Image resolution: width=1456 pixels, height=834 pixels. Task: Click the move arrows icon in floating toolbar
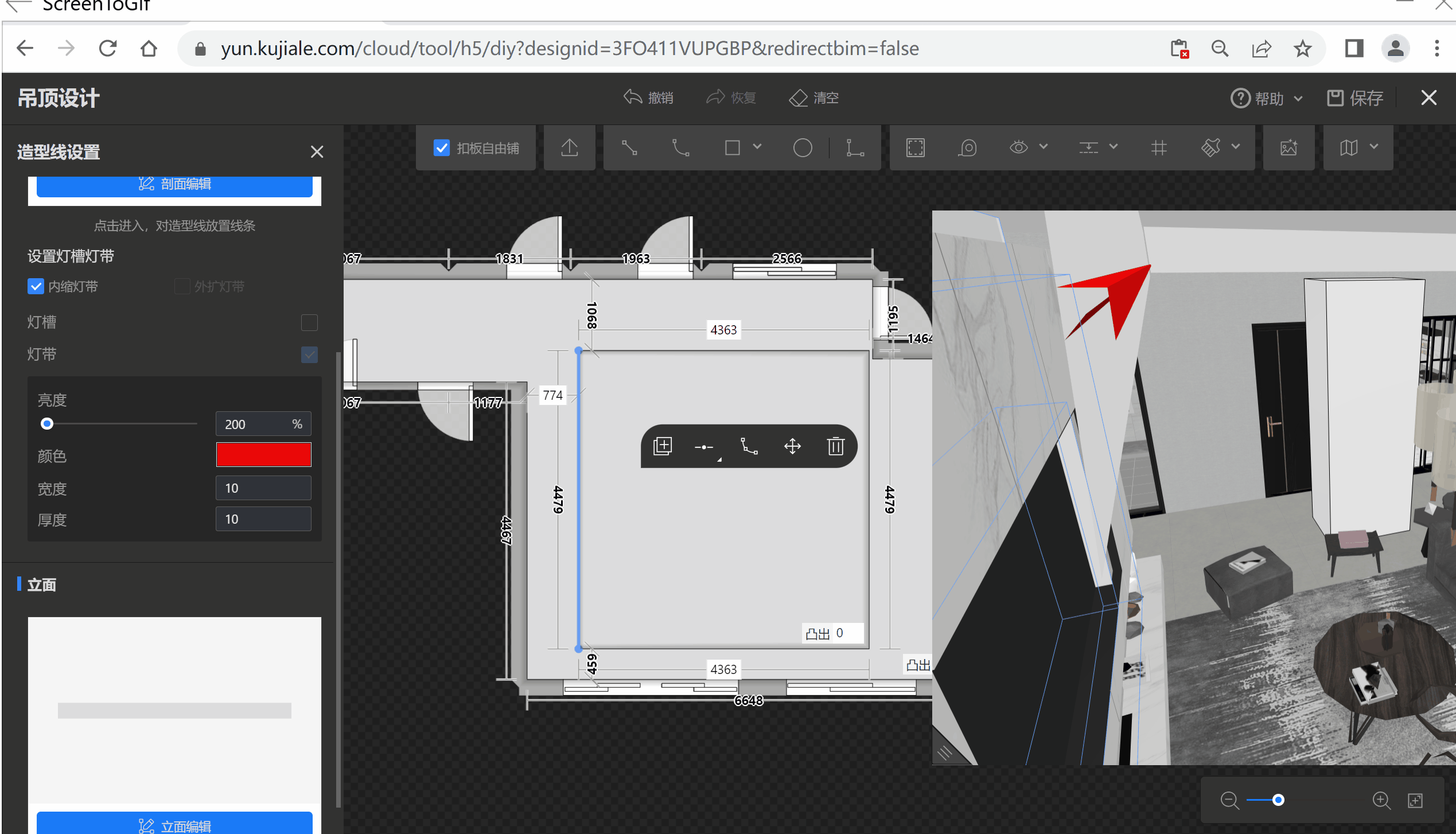792,446
